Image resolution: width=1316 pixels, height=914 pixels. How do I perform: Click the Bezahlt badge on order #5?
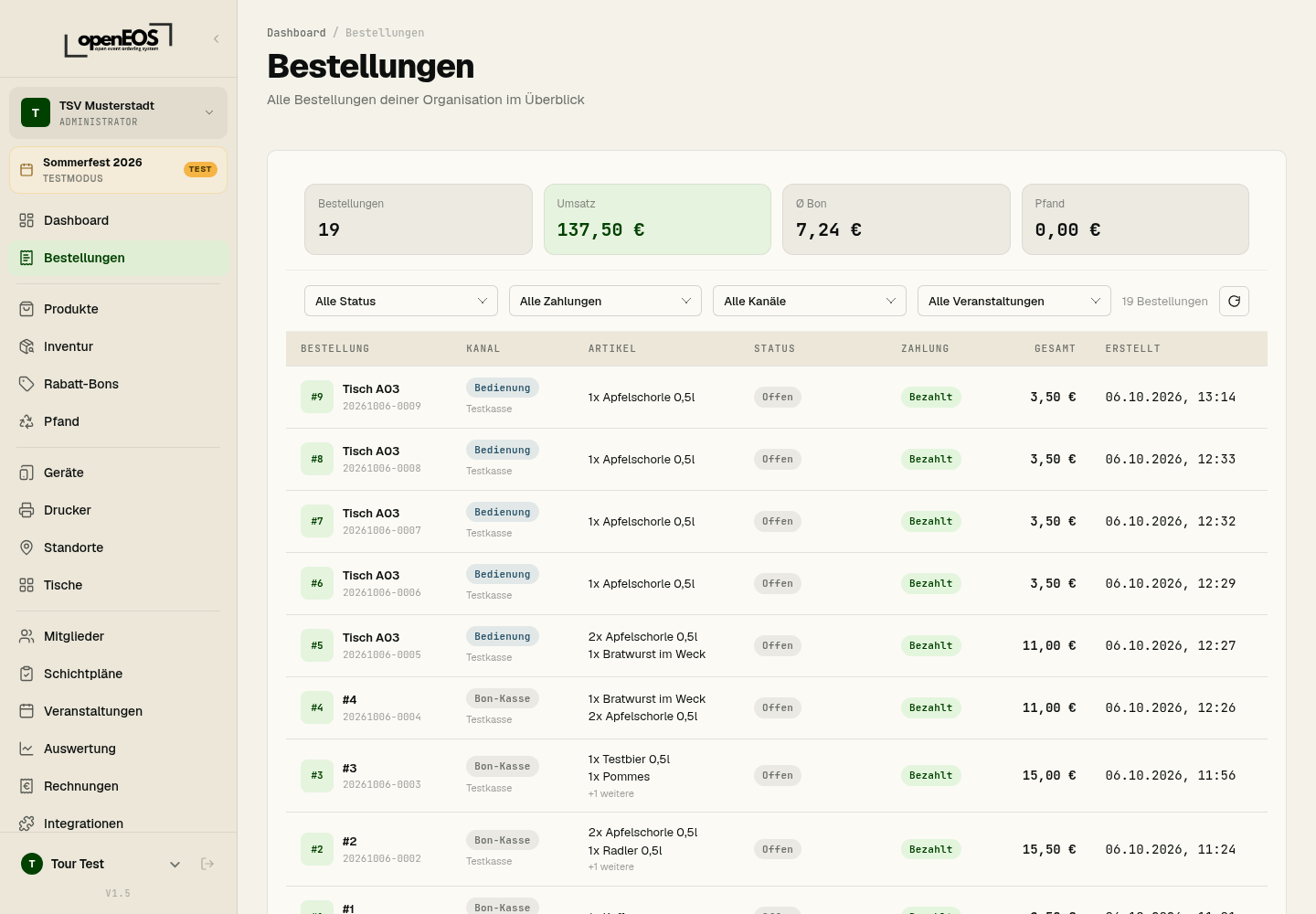pyautogui.click(x=931, y=645)
